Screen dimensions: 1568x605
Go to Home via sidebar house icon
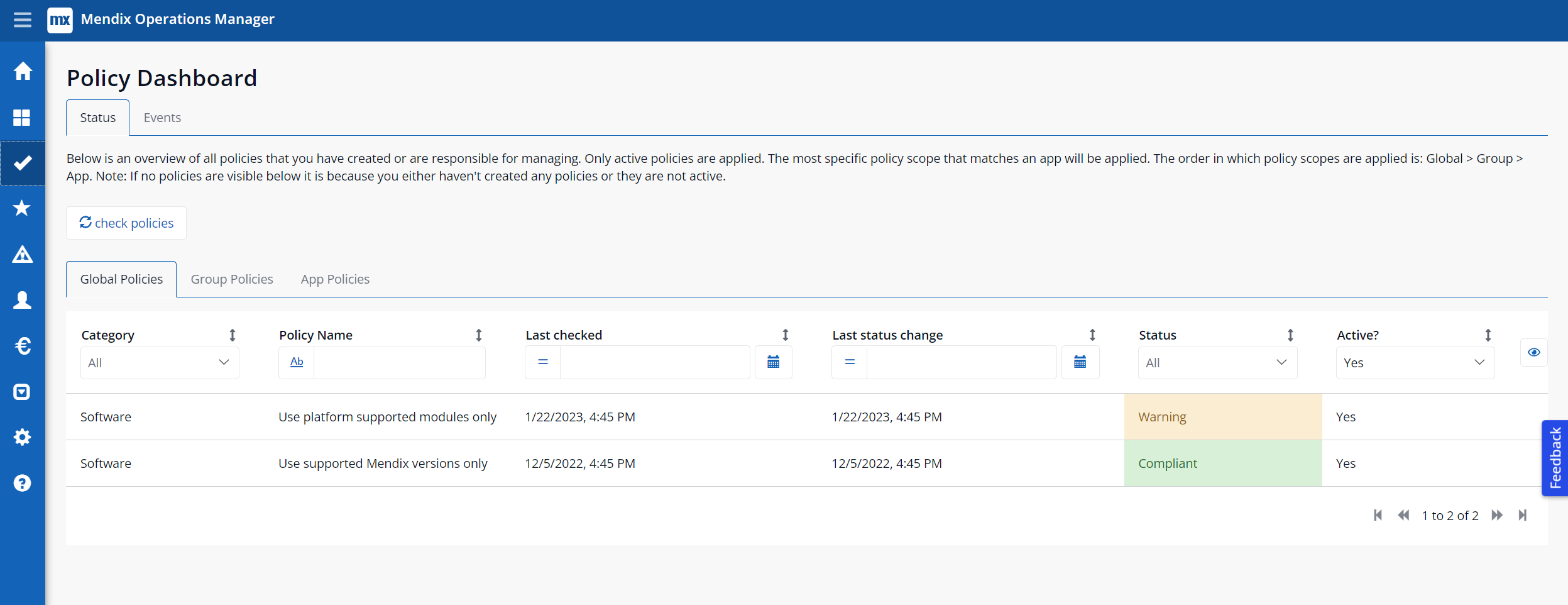click(23, 71)
